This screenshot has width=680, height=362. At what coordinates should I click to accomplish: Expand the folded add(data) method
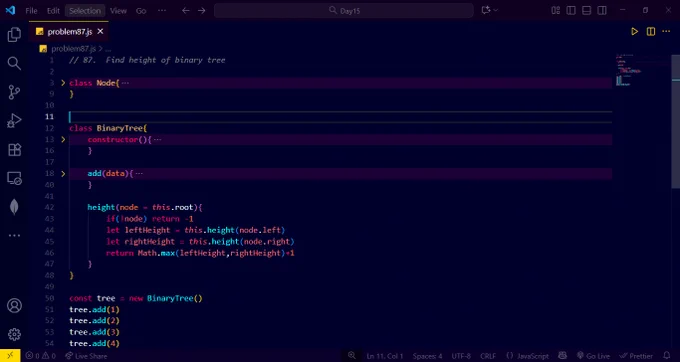63,173
